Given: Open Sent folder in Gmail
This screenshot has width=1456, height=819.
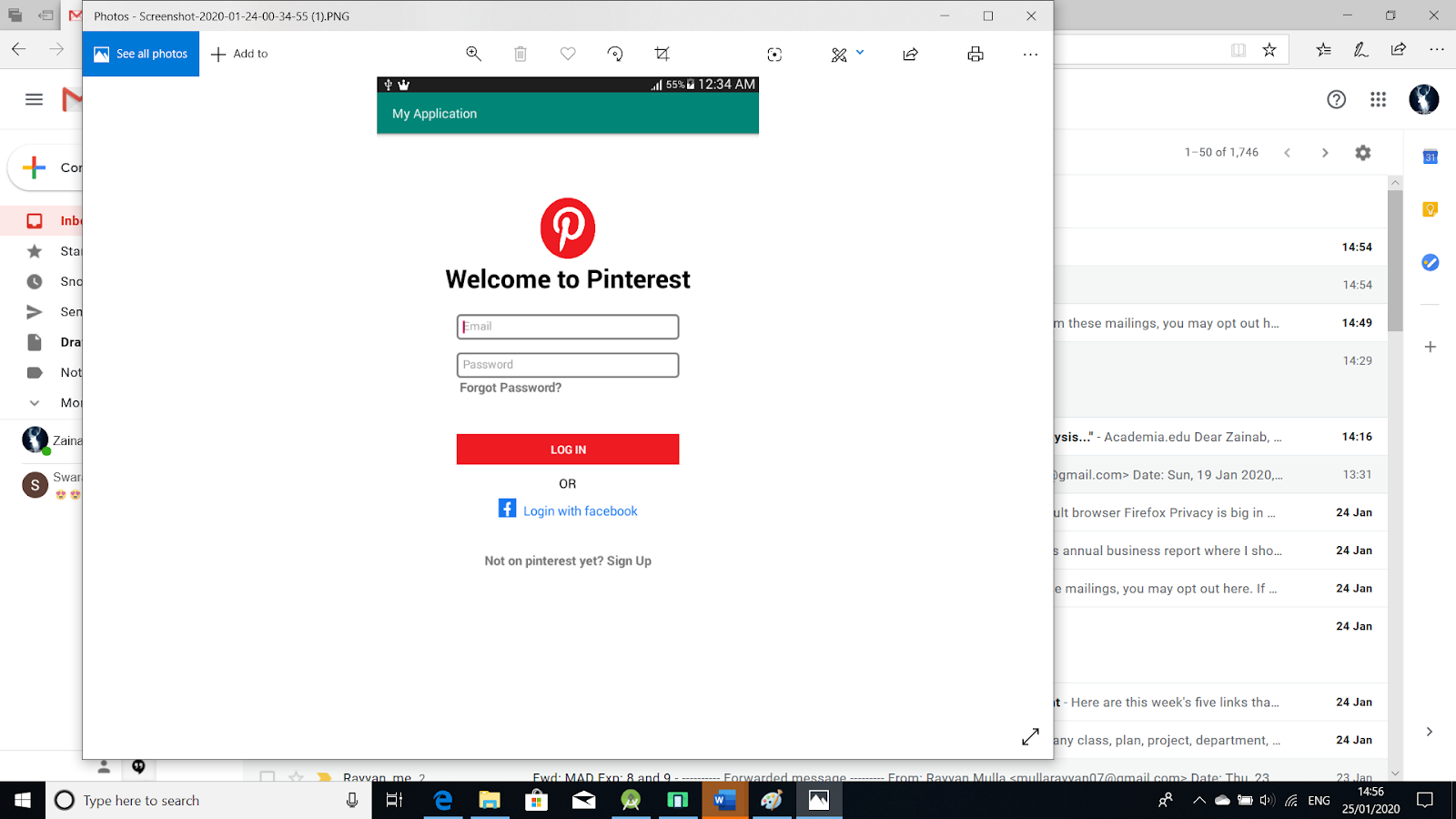Looking at the screenshot, I should [42, 311].
